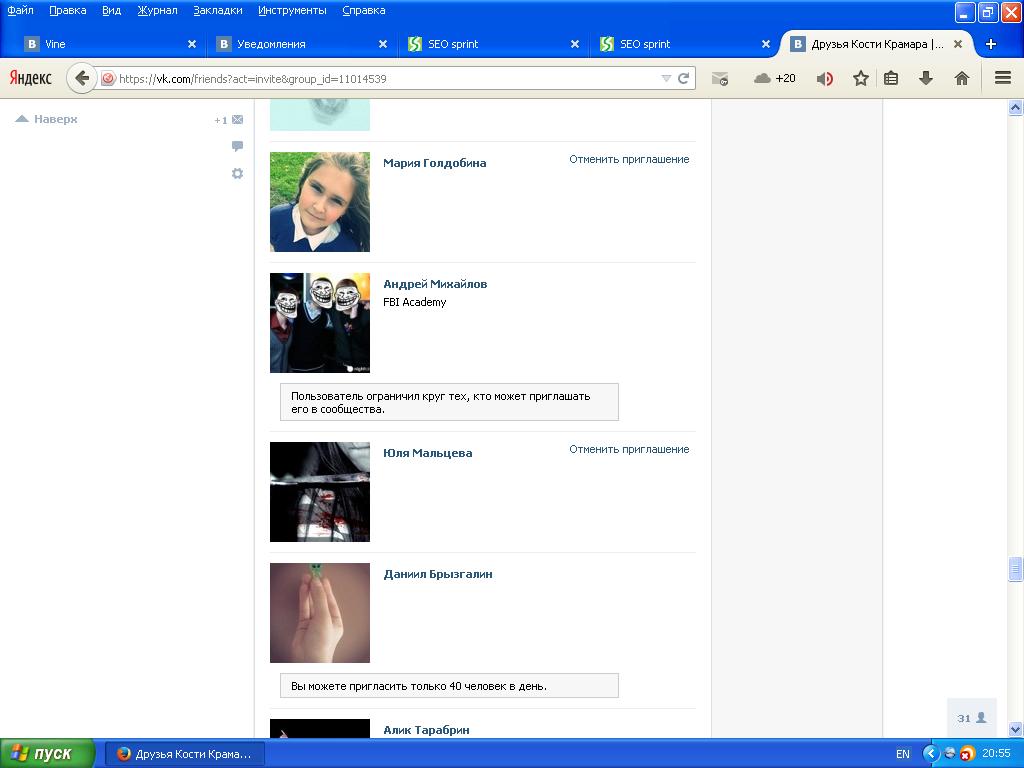Screen dimensions: 1024x768
Task: Open Андрей Михайлов profile link
Action: (x=435, y=284)
